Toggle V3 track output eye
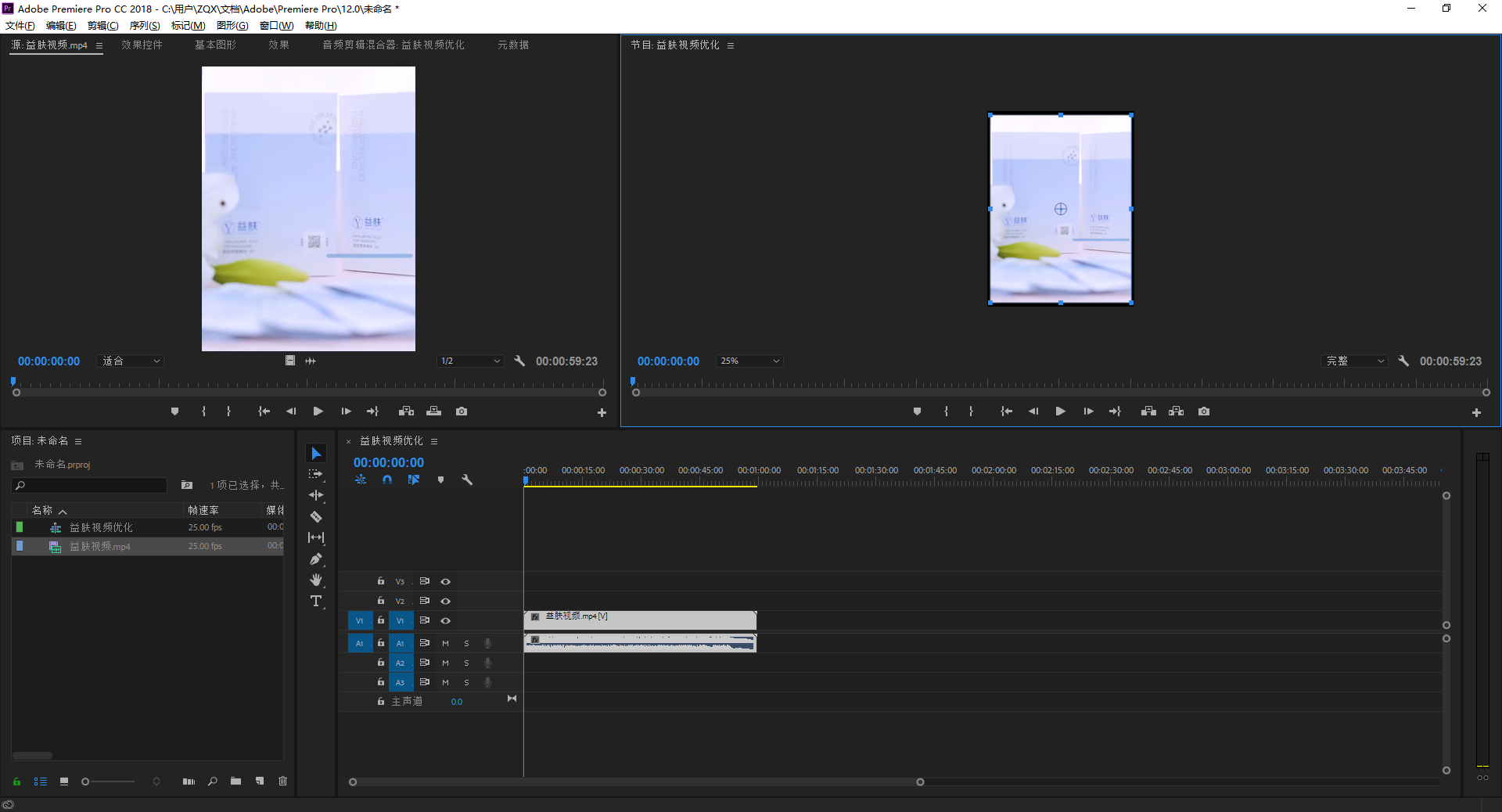 pos(446,581)
